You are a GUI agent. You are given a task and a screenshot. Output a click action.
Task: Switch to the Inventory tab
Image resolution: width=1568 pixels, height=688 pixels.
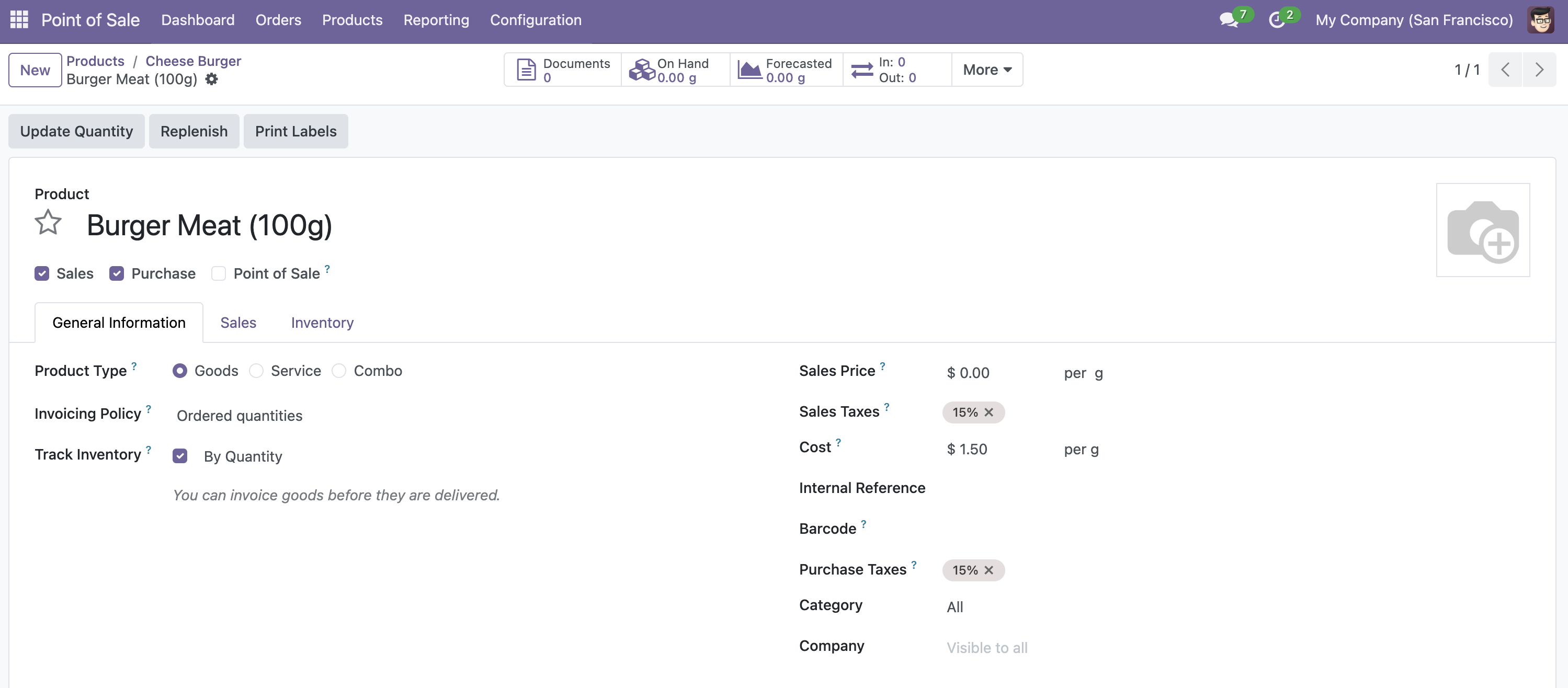(322, 323)
